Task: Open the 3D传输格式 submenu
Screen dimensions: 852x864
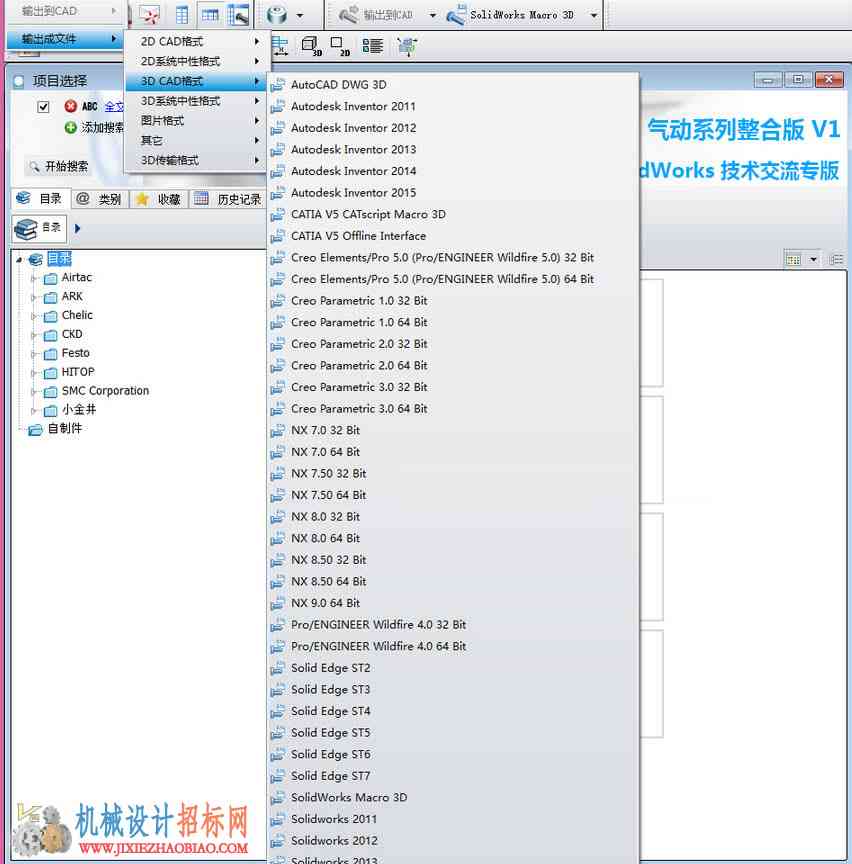Action: (x=196, y=160)
